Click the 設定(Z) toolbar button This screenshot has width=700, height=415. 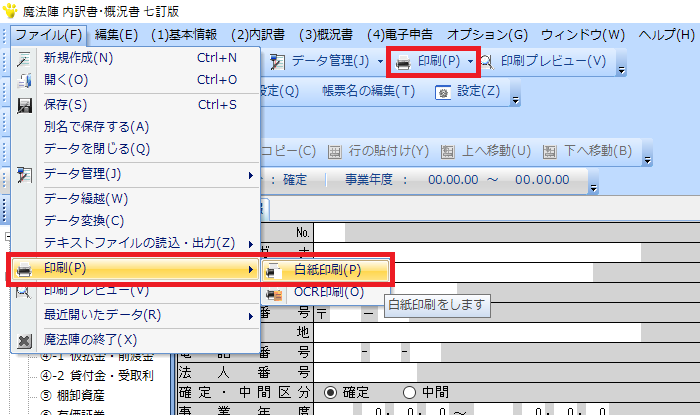[x=468, y=91]
